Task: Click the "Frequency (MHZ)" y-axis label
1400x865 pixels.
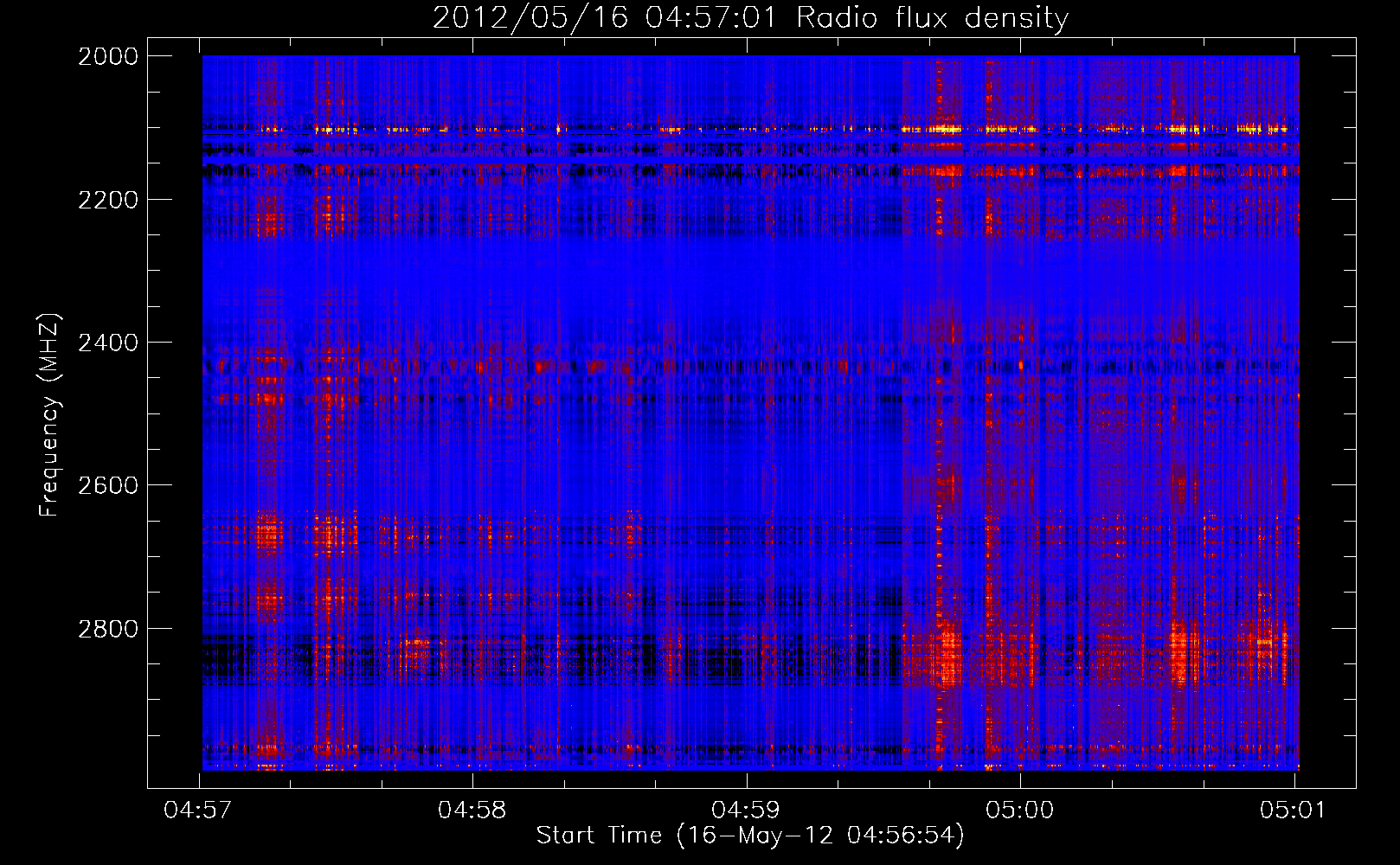Action: tap(49, 415)
